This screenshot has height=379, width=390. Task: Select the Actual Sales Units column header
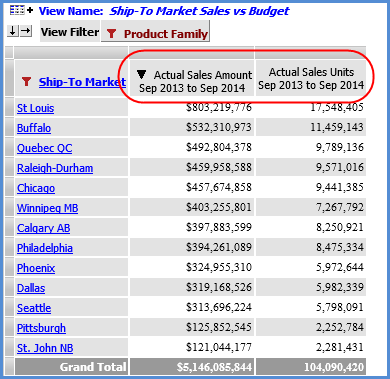[x=311, y=78]
